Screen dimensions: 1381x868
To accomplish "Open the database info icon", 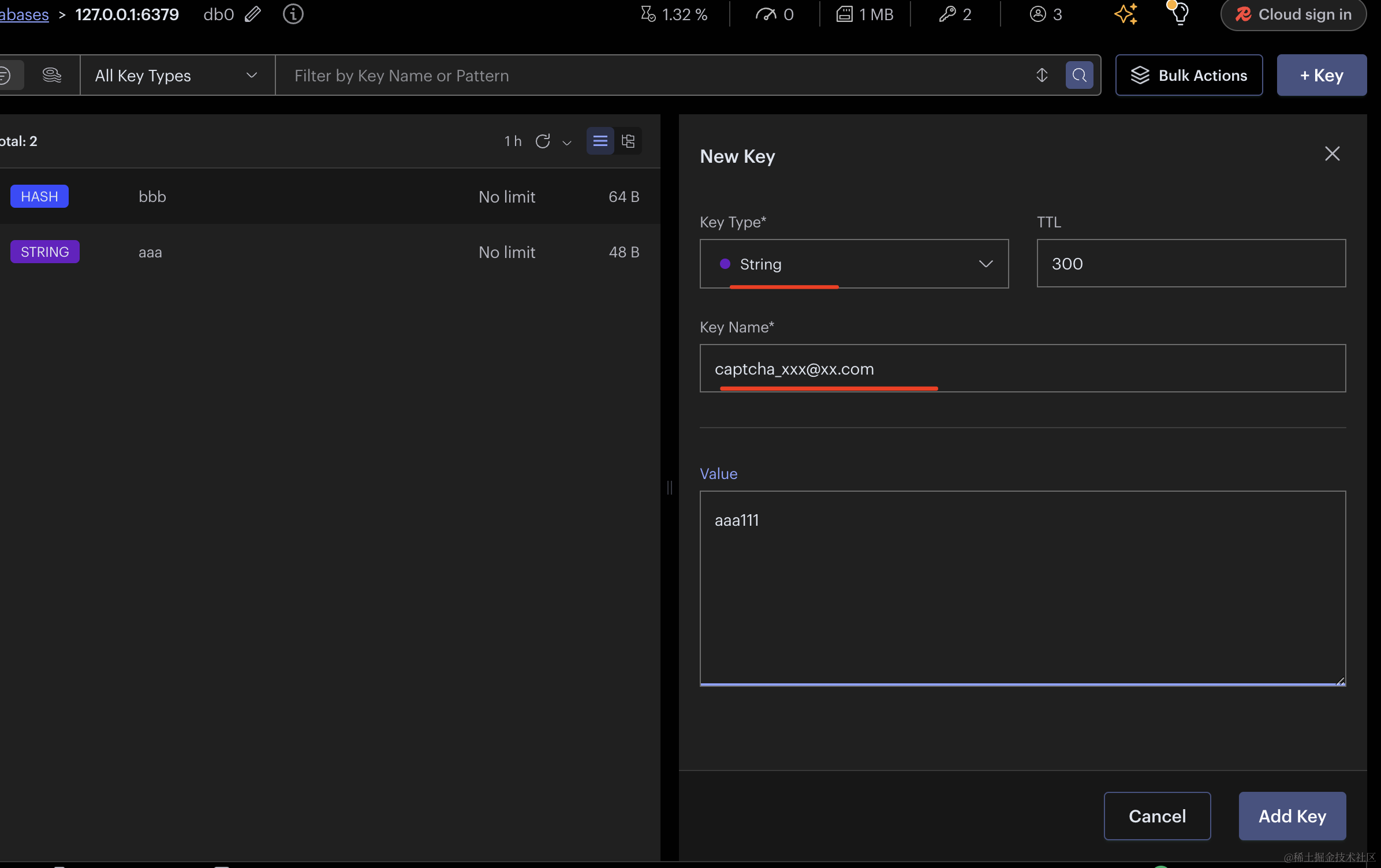I will point(293,14).
